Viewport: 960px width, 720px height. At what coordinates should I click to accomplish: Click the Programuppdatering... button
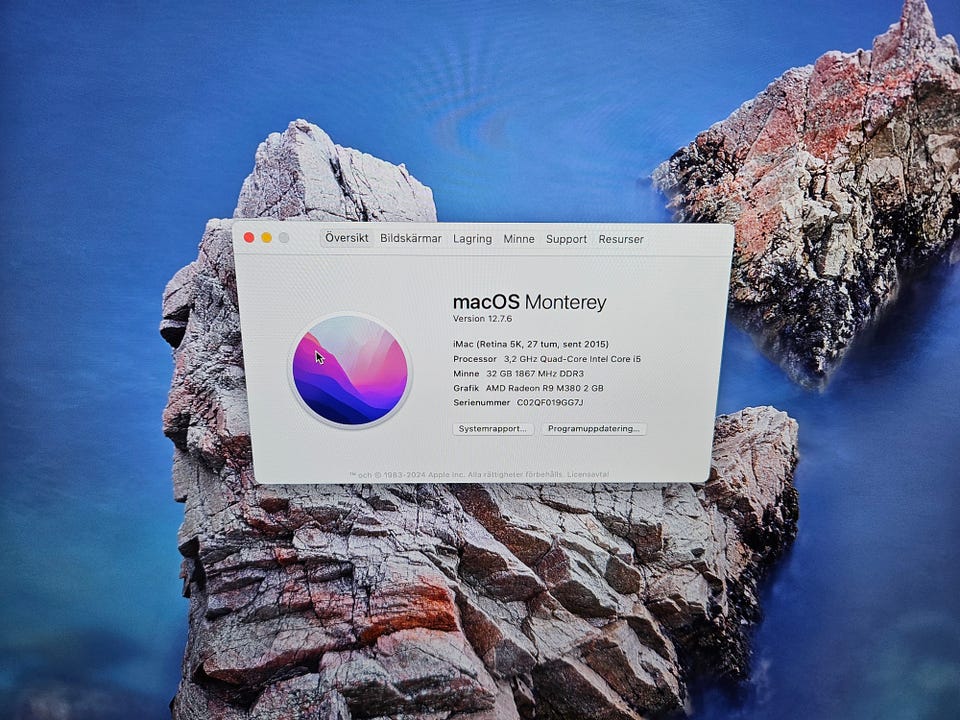593,429
